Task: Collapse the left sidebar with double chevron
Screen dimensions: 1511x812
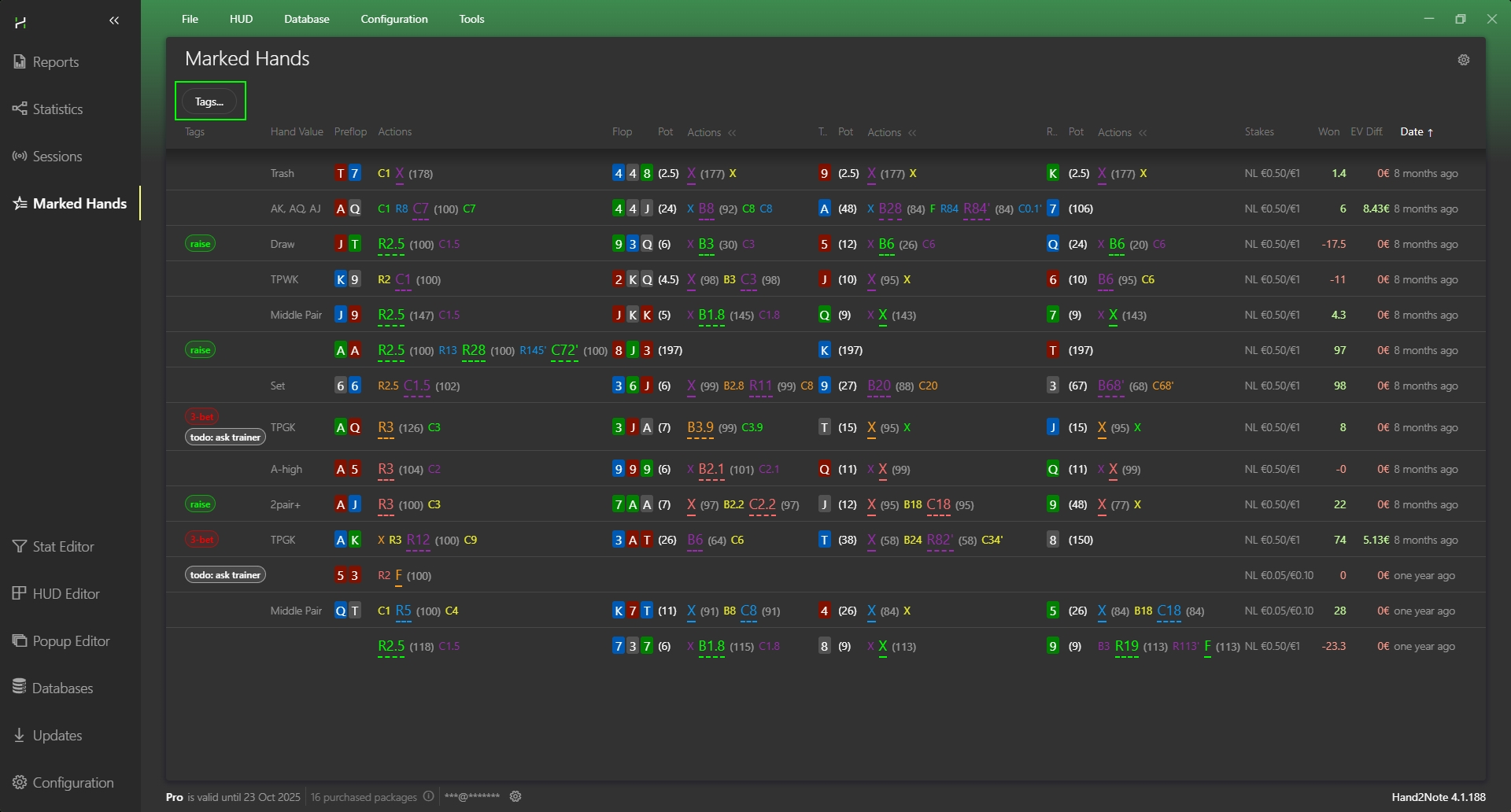Action: [114, 21]
